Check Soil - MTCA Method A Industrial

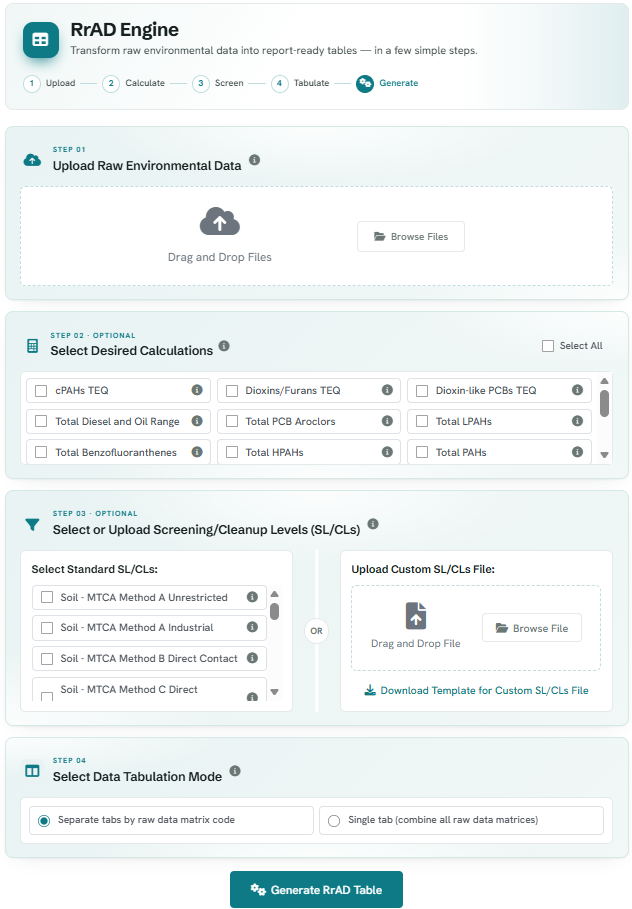pyautogui.click(x=47, y=627)
